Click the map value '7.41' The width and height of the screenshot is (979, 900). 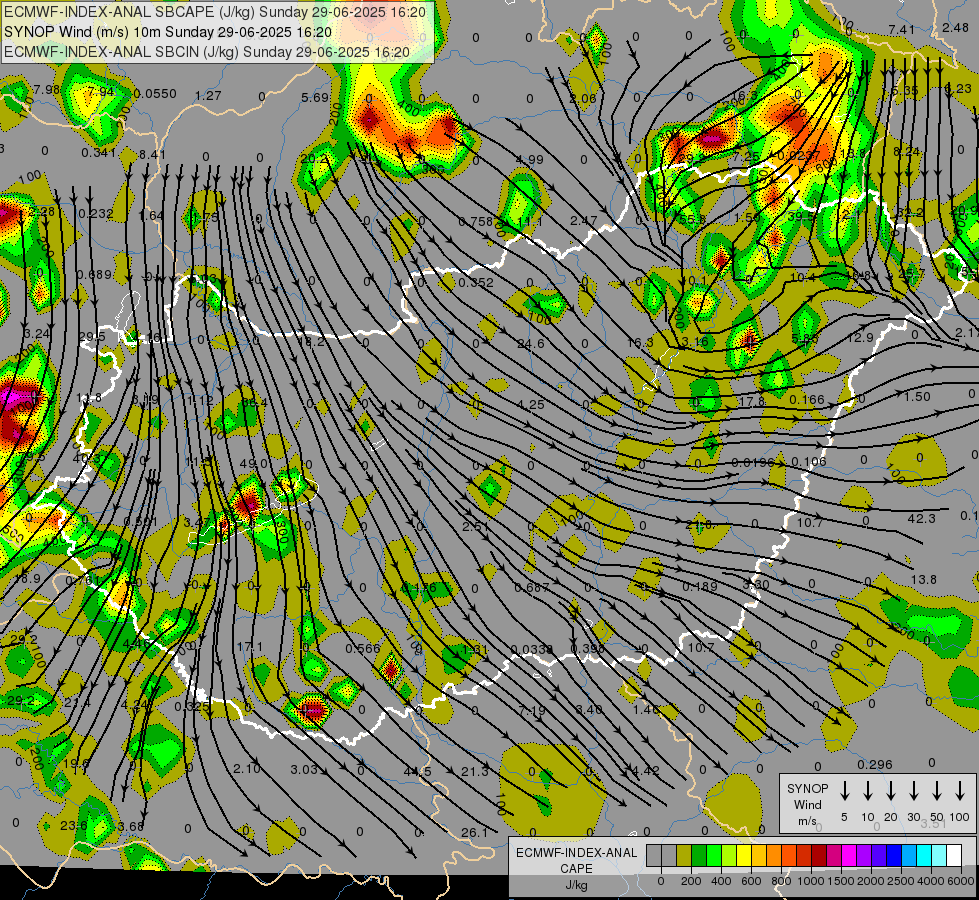(x=902, y=29)
